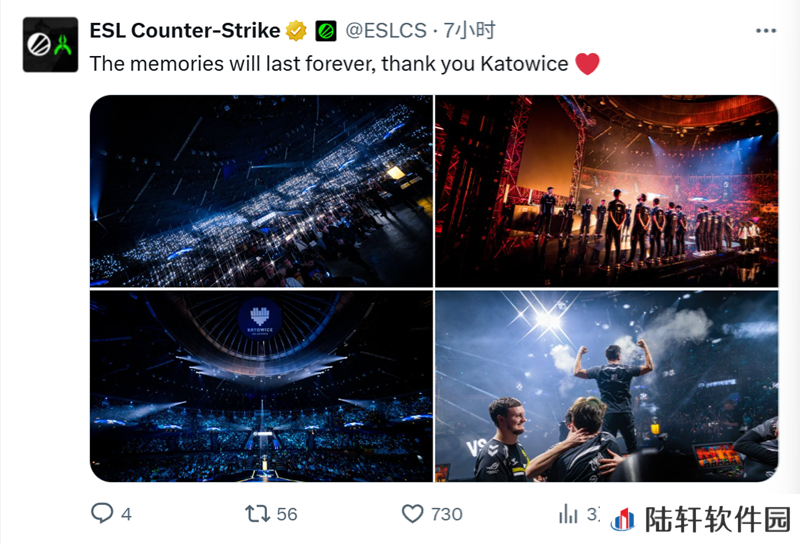Like the tweet with the heart icon
Image resolution: width=800 pixels, height=544 pixels.
413,514
